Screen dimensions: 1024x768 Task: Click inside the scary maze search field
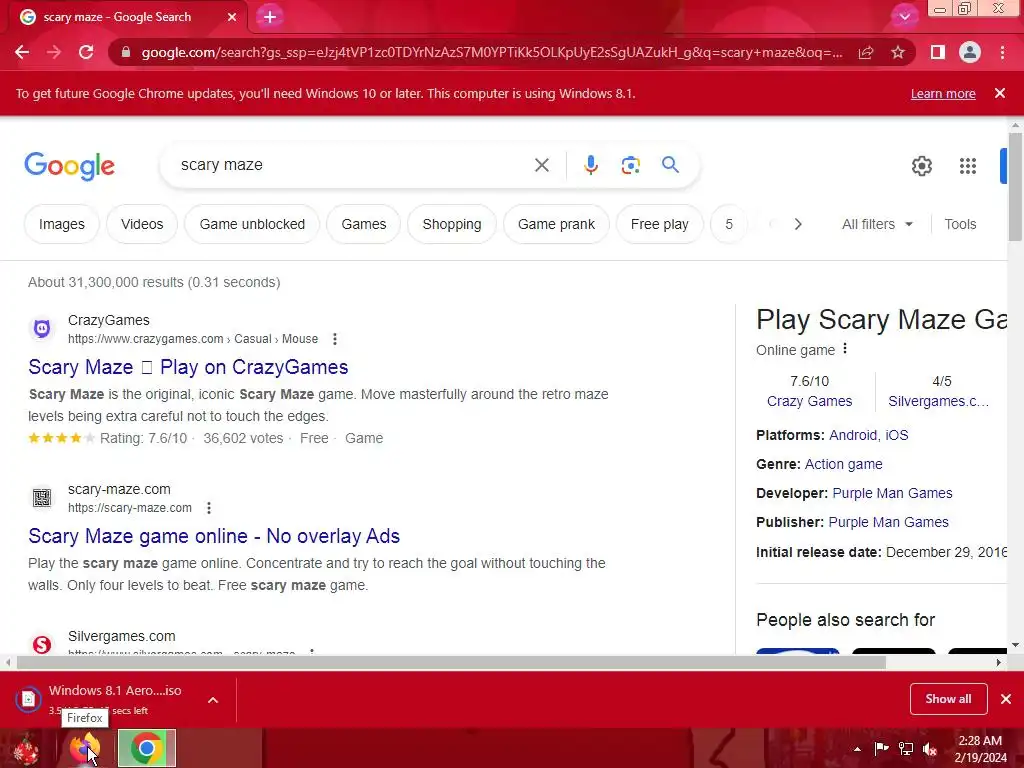(x=353, y=165)
